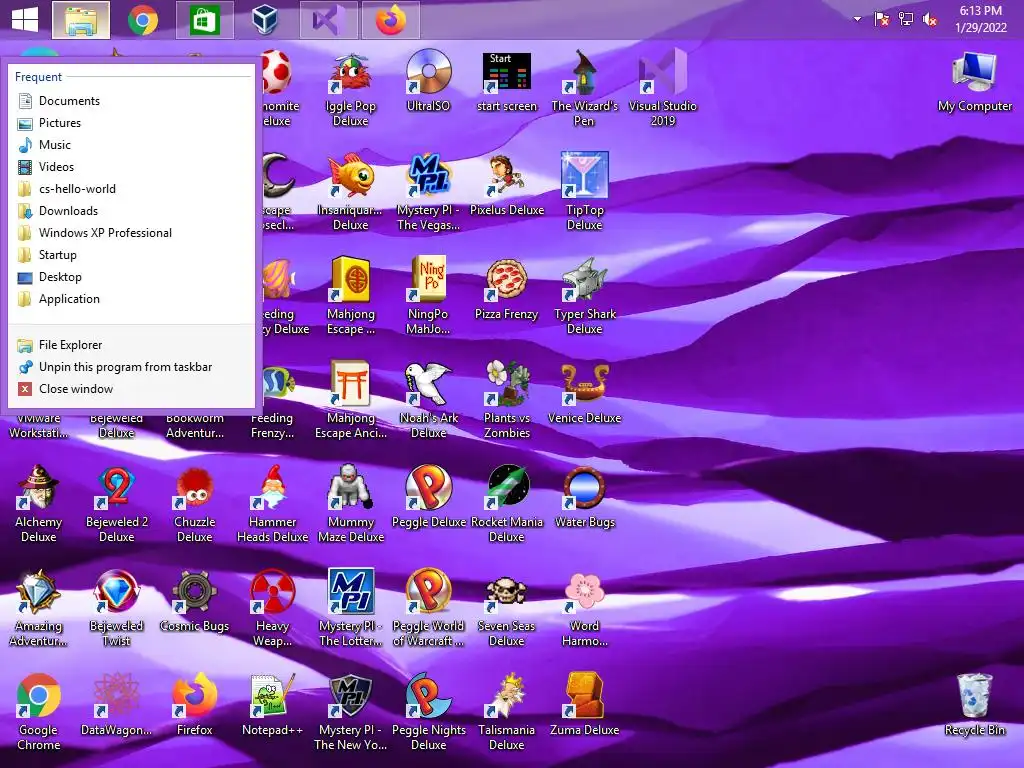Open the Store taskbar icon
The image size is (1024, 768).
(x=205, y=20)
